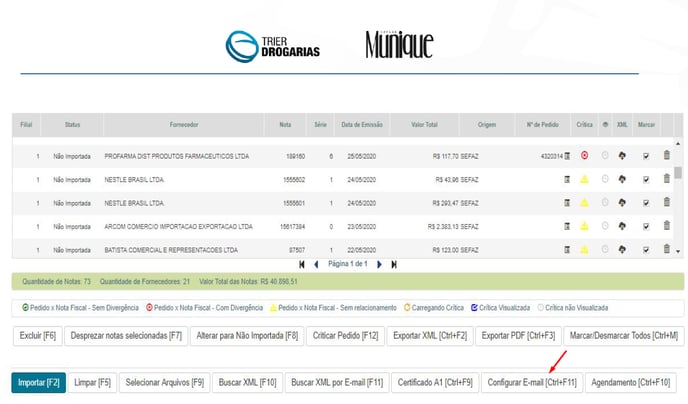
Task: Download XML for the BATISTA COMERCIAL row
Action: [622, 249]
